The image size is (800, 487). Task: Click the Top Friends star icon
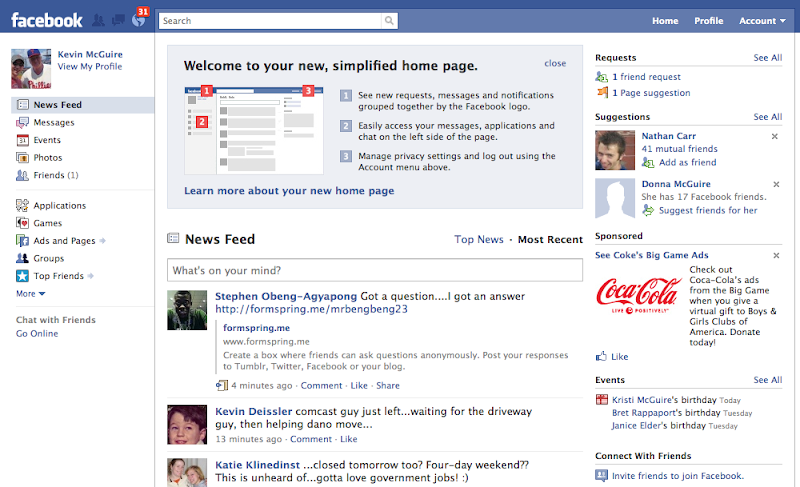[22, 276]
